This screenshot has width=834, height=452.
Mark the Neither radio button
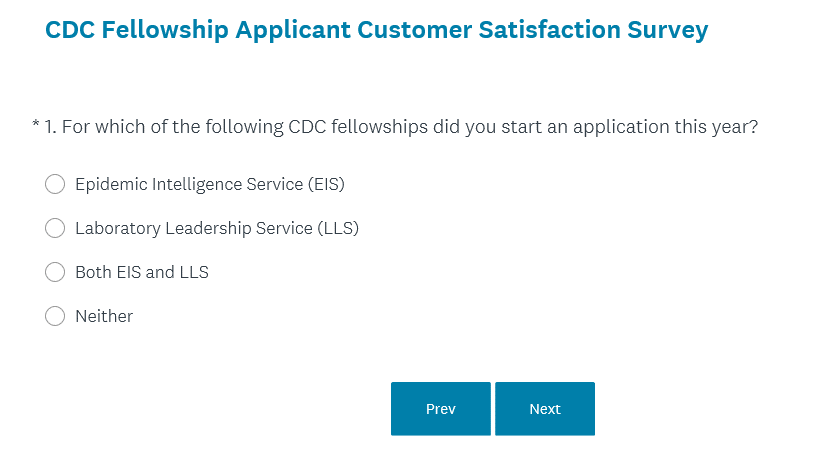55,316
